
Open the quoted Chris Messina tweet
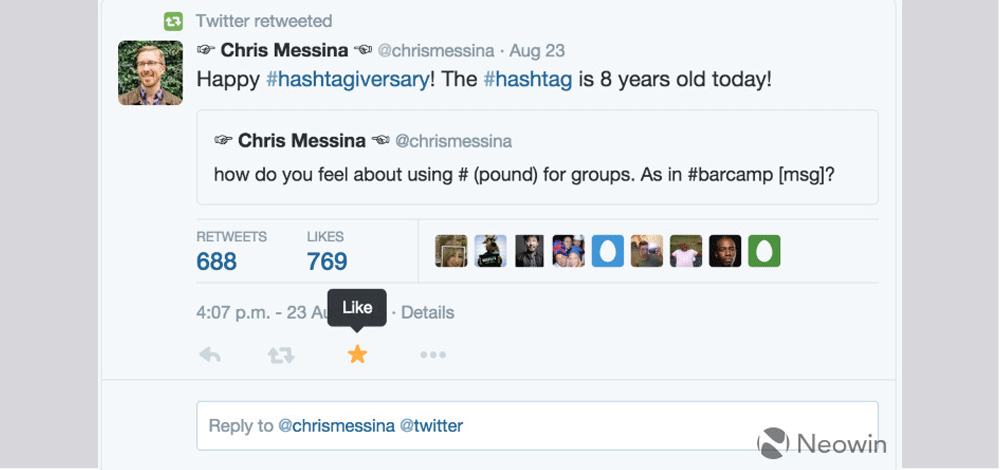(537, 157)
